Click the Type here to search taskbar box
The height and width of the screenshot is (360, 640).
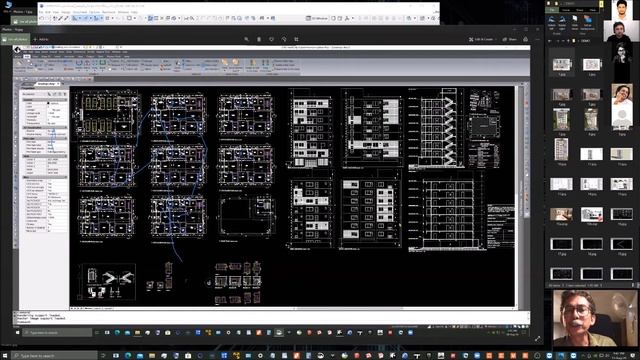click(x=53, y=356)
